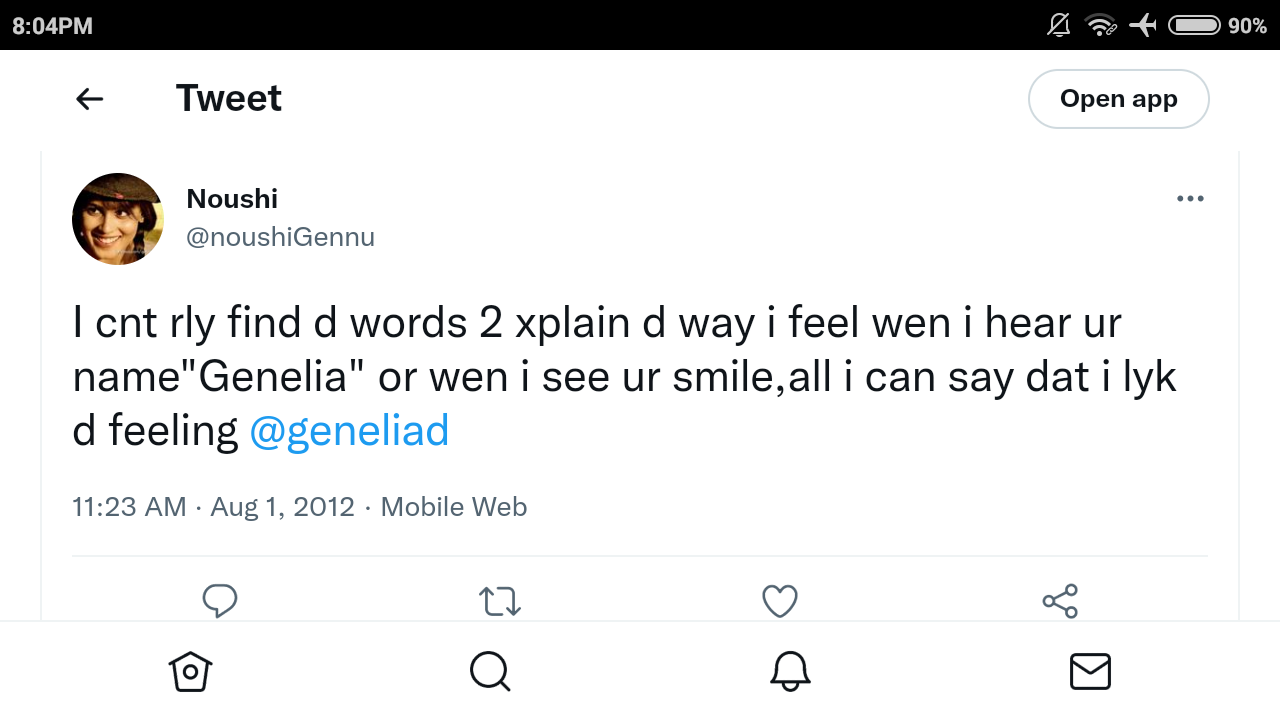
Task: Select the Mobile Web source label
Action: click(454, 507)
